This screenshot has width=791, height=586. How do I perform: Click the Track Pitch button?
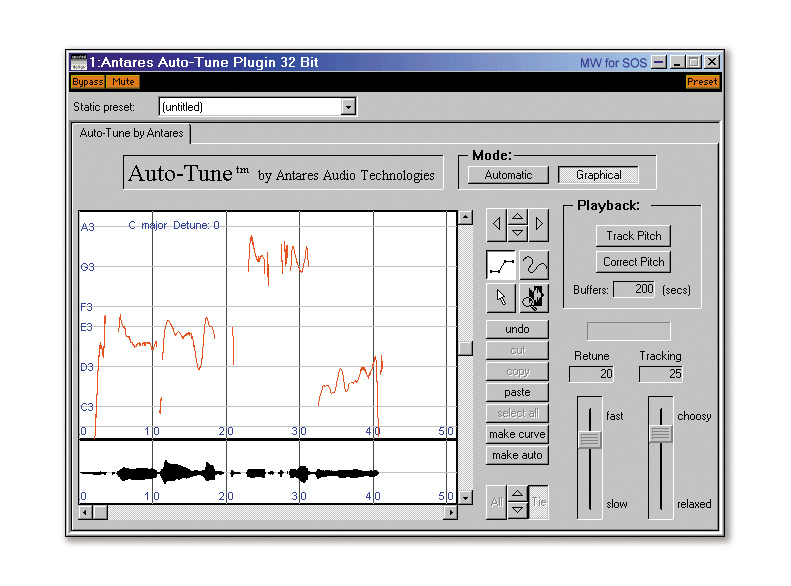[x=634, y=236]
